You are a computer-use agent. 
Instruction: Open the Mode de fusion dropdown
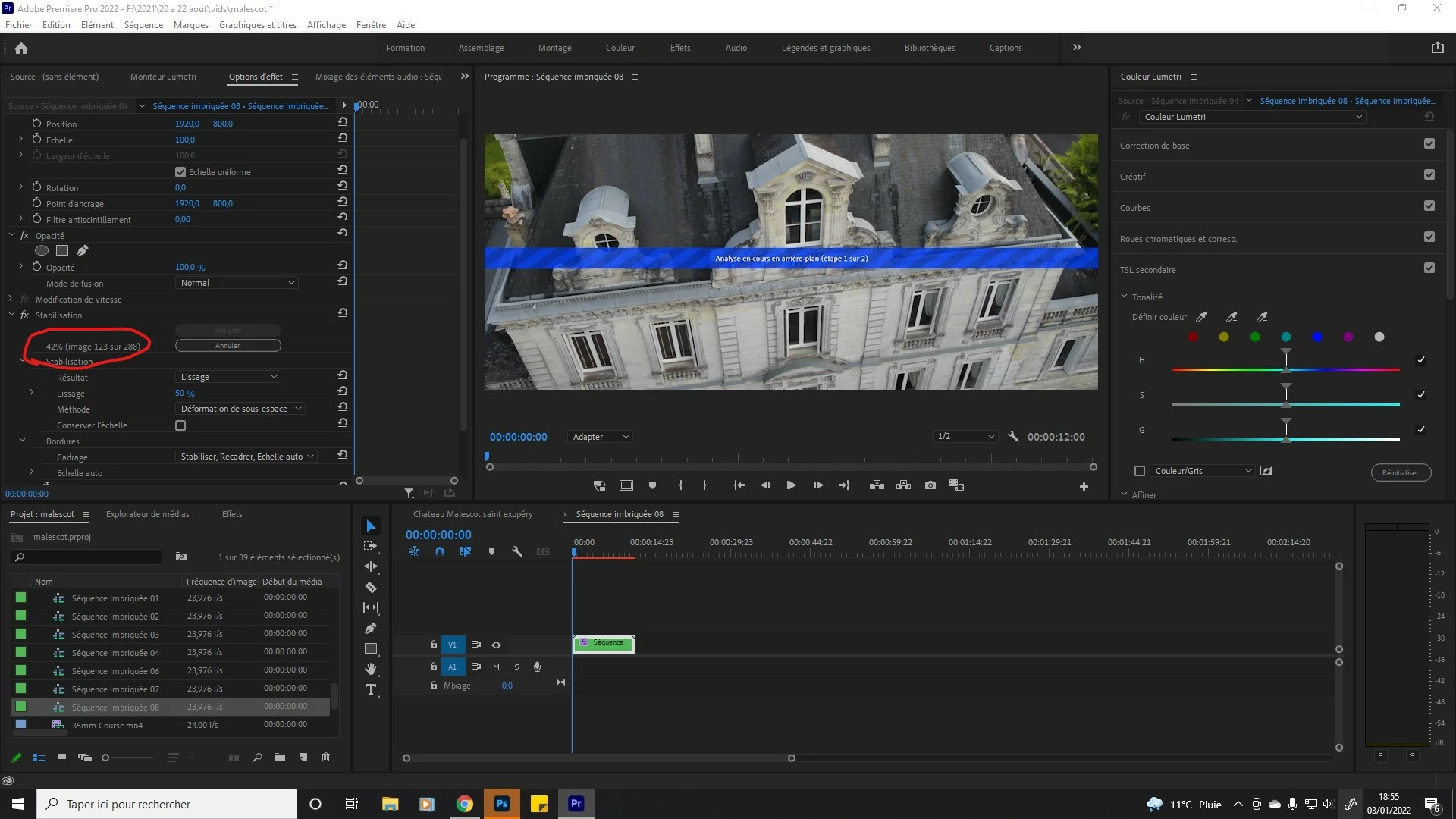(x=237, y=283)
